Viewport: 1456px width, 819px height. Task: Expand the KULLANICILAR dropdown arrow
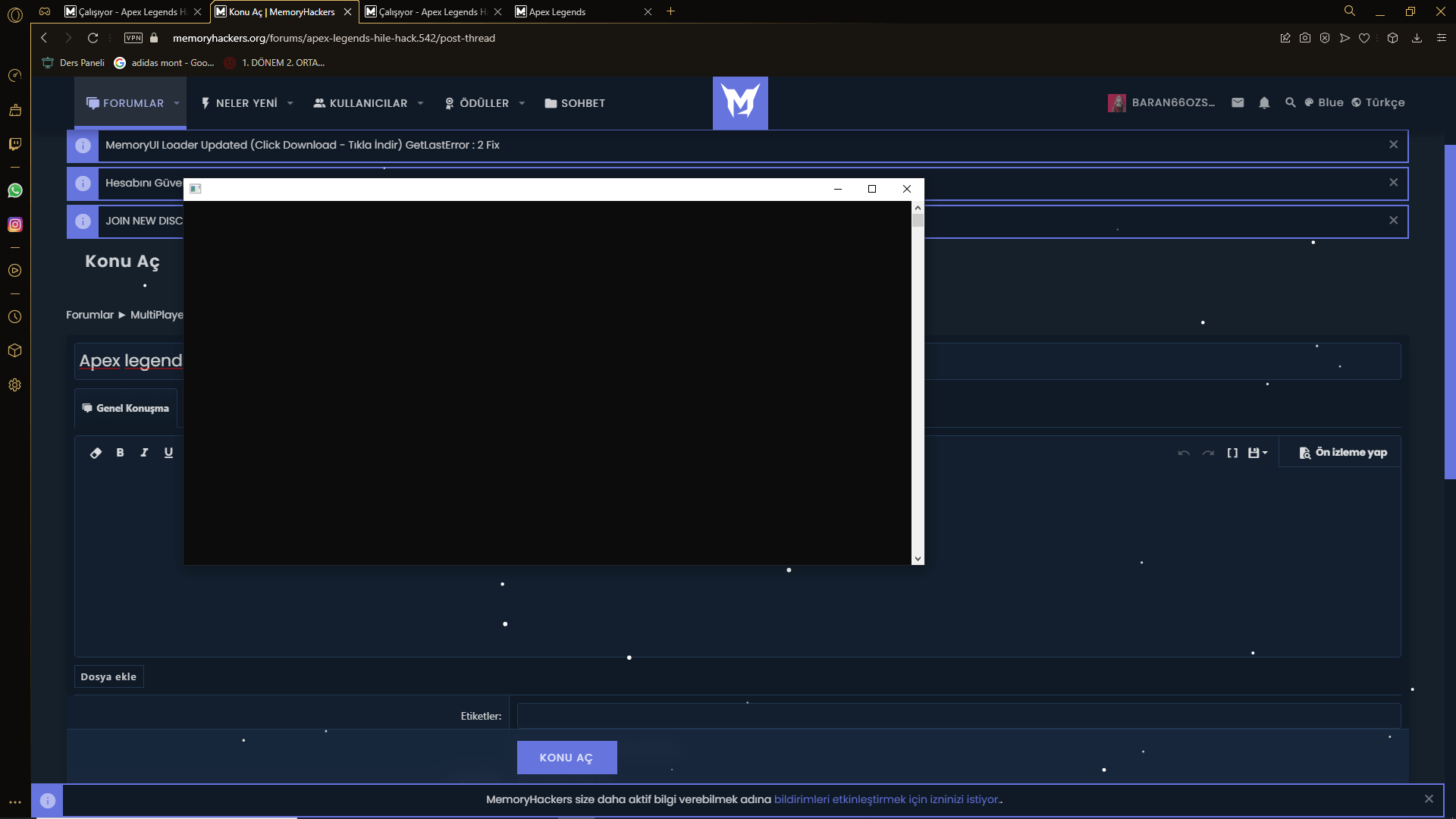420,103
